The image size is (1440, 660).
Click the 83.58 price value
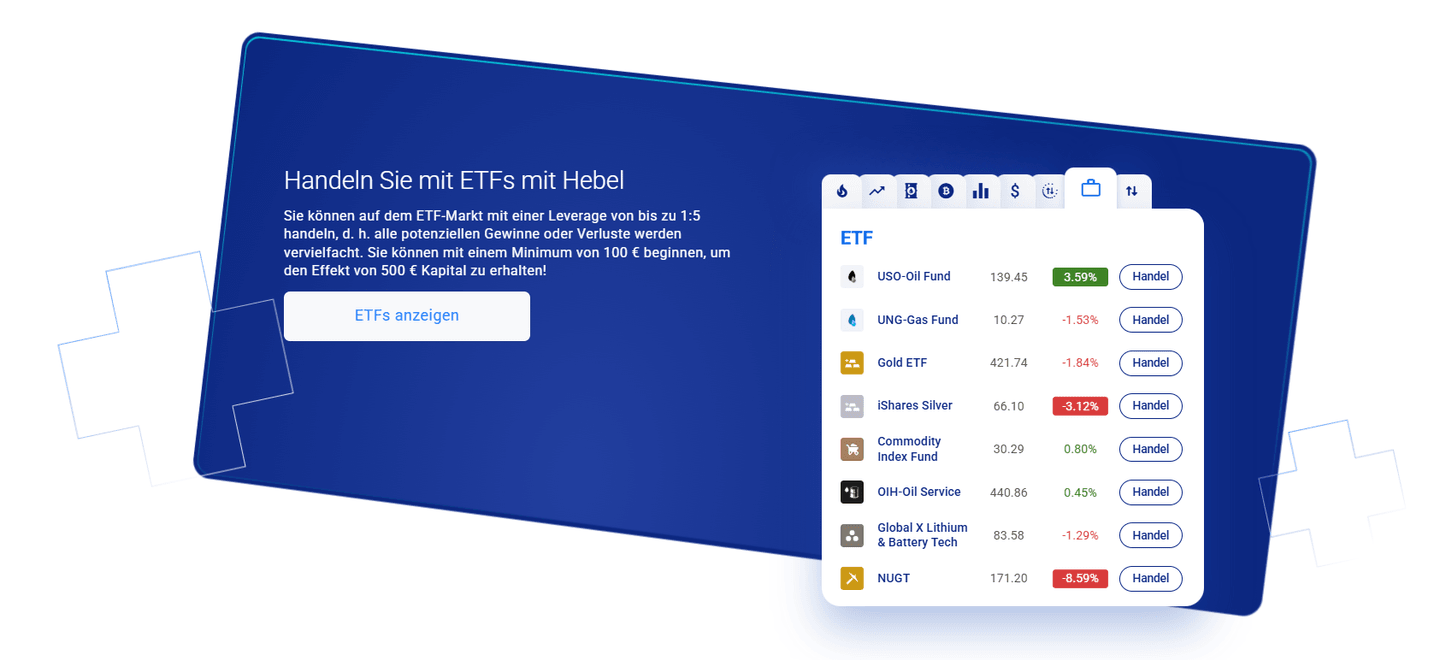1009,535
